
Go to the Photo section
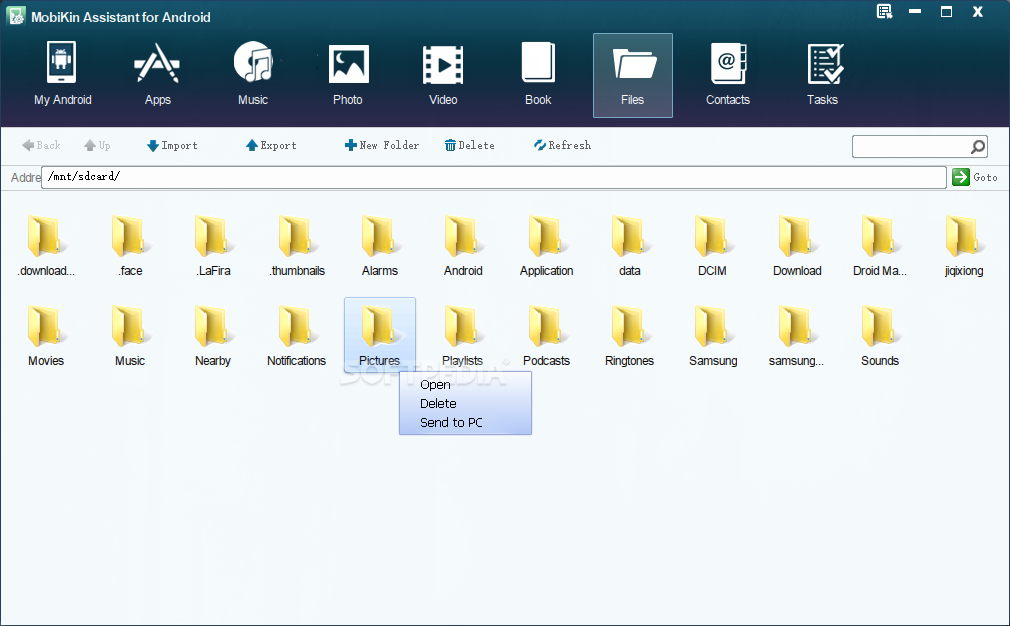tap(348, 74)
